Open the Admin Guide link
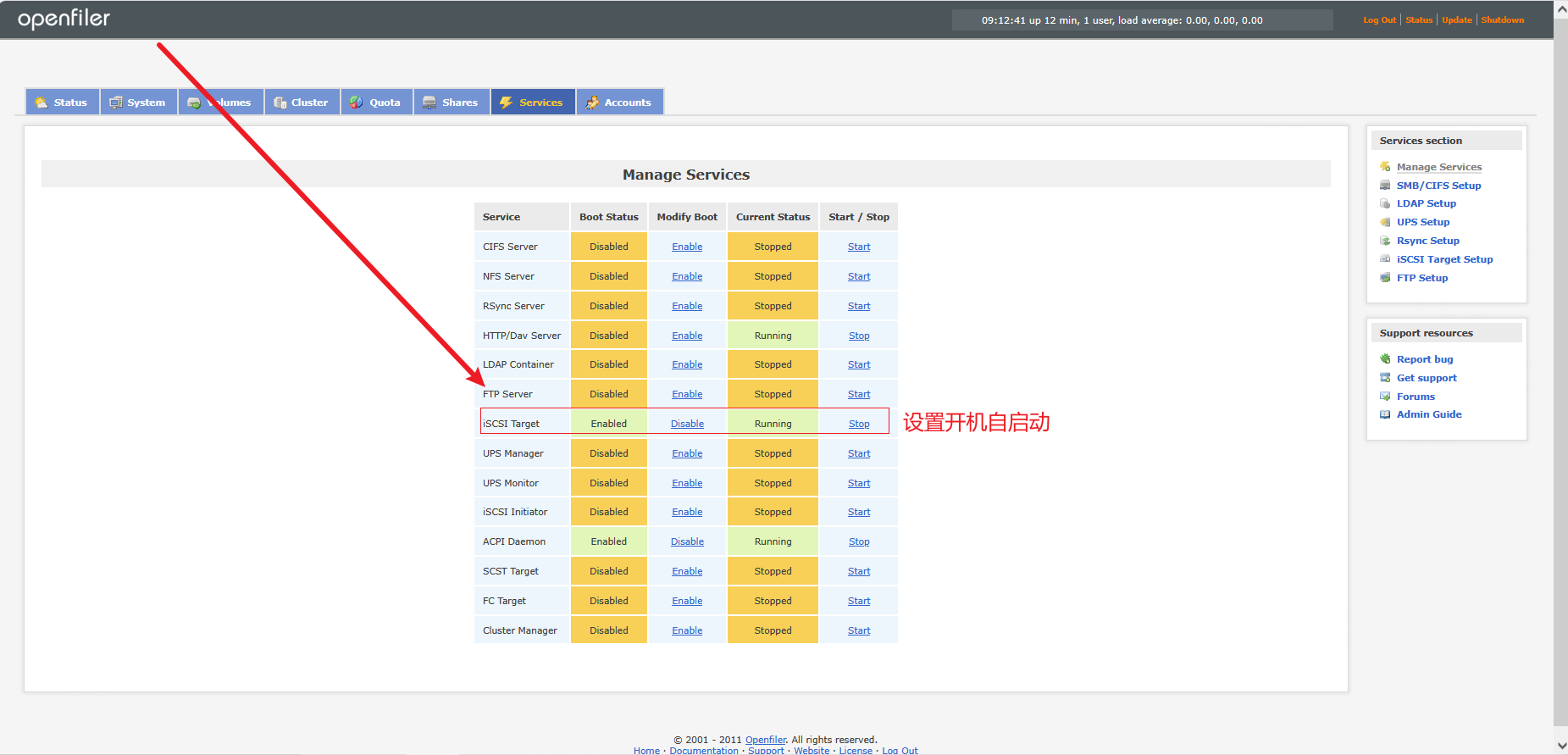Viewport: 1568px width, 755px height. coord(1429,414)
